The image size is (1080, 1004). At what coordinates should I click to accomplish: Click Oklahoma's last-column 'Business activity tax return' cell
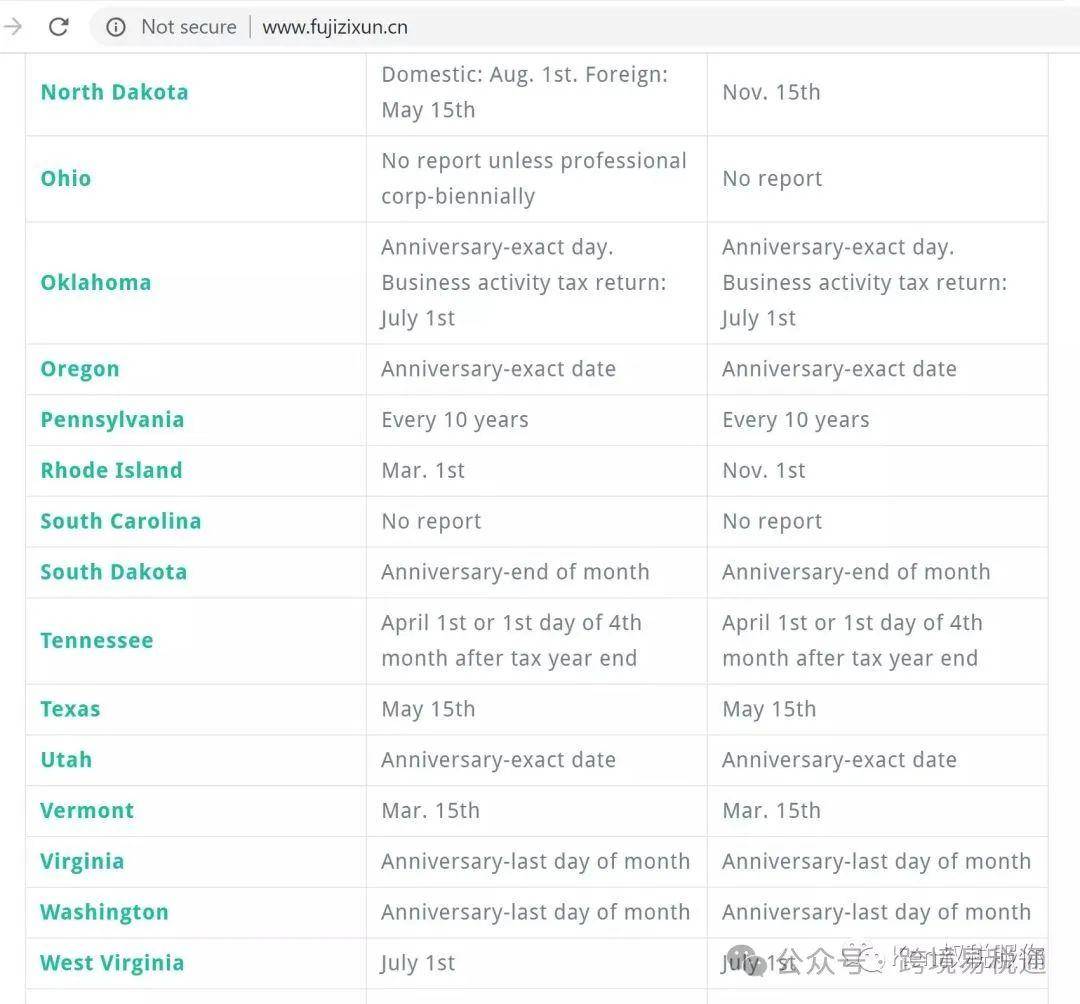coord(878,283)
